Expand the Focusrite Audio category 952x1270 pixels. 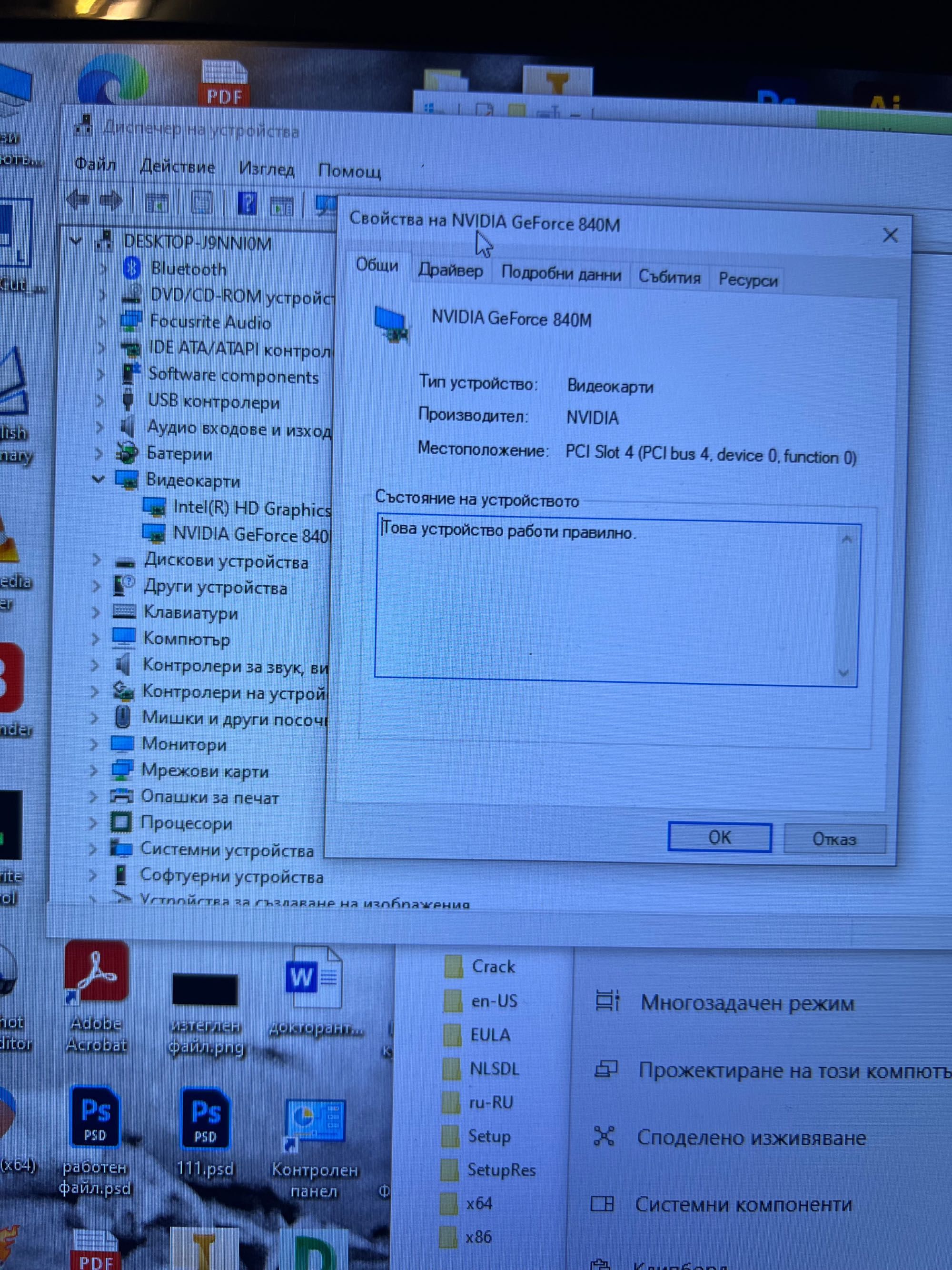102,321
